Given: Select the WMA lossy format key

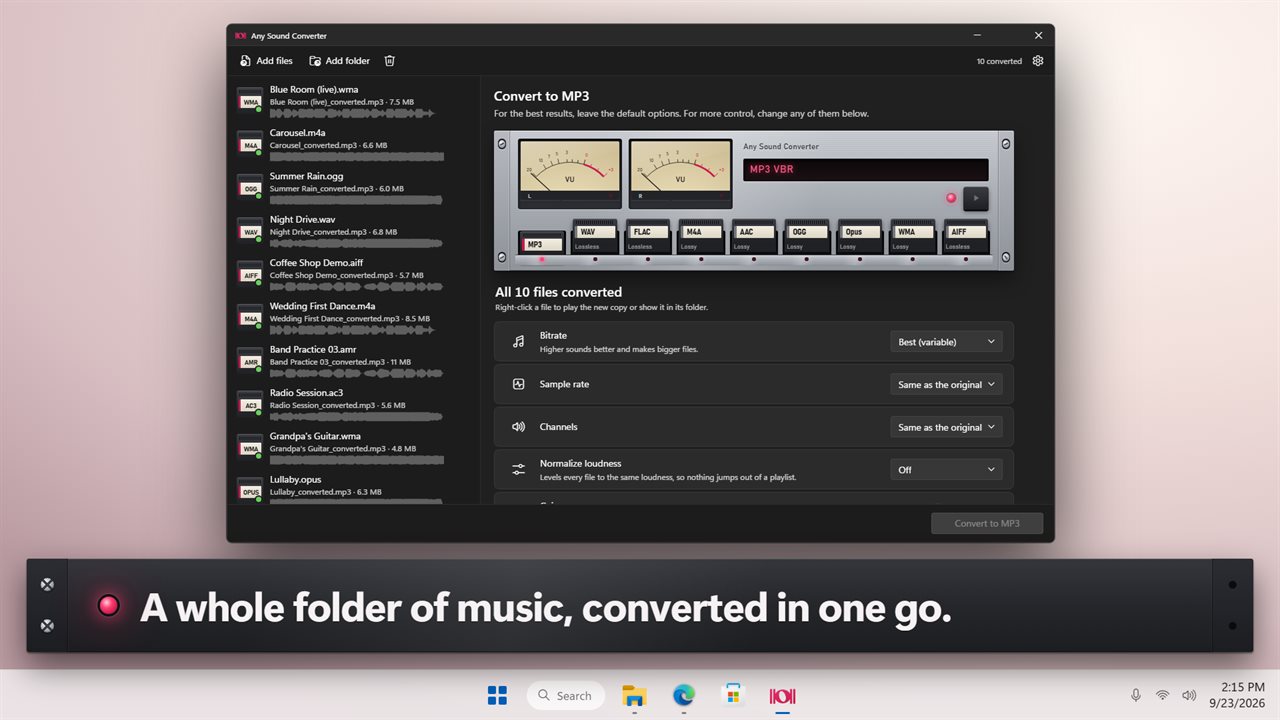Looking at the screenshot, I should tap(913, 237).
